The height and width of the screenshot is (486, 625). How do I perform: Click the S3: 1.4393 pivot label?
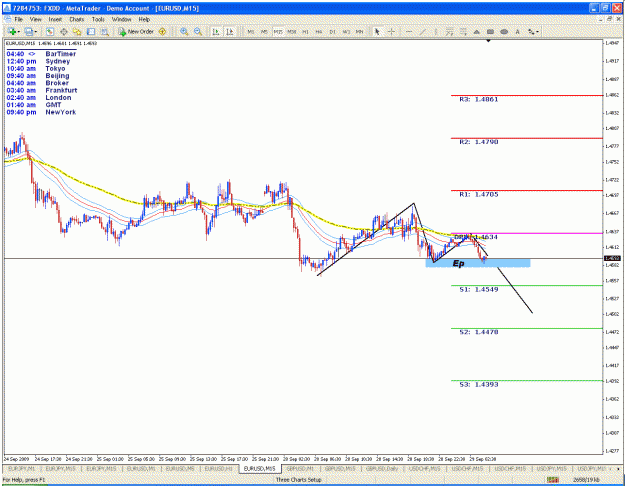tap(479, 385)
